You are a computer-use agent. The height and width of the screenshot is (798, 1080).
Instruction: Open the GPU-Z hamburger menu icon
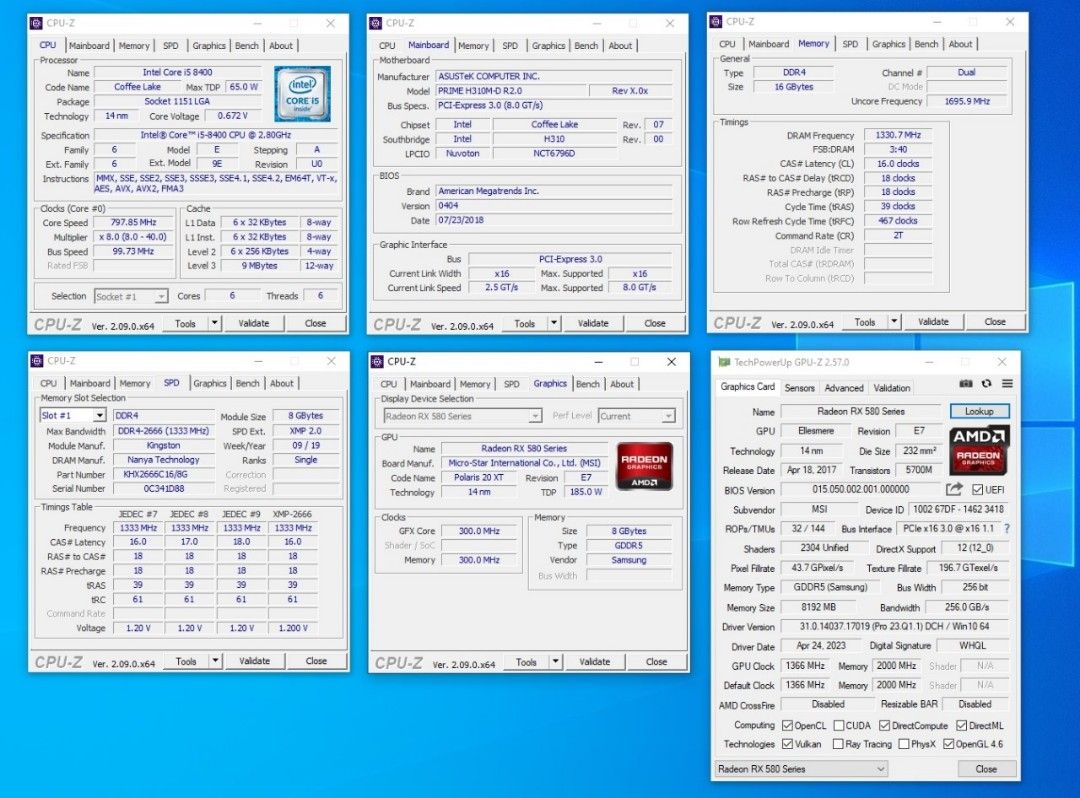[x=1007, y=384]
